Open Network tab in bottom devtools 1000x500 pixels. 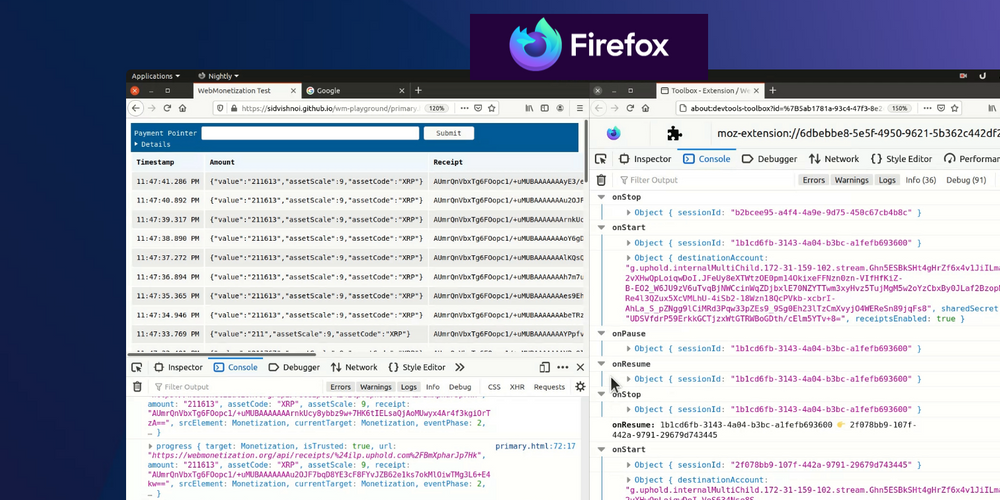pyautogui.click(x=354, y=367)
